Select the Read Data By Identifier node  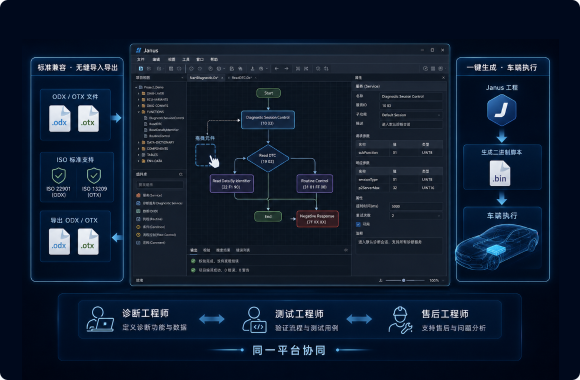232,184
